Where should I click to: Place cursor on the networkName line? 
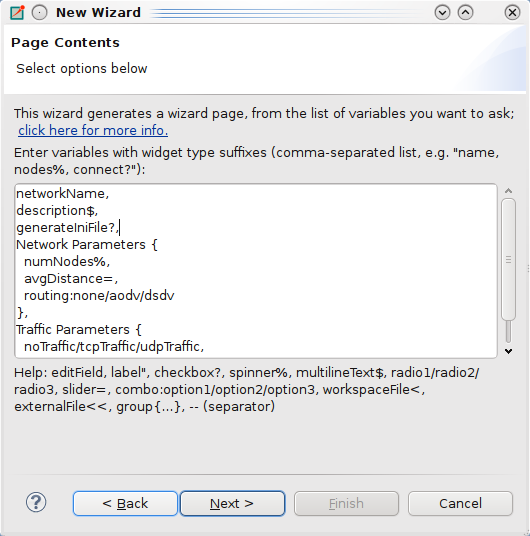coord(63,194)
